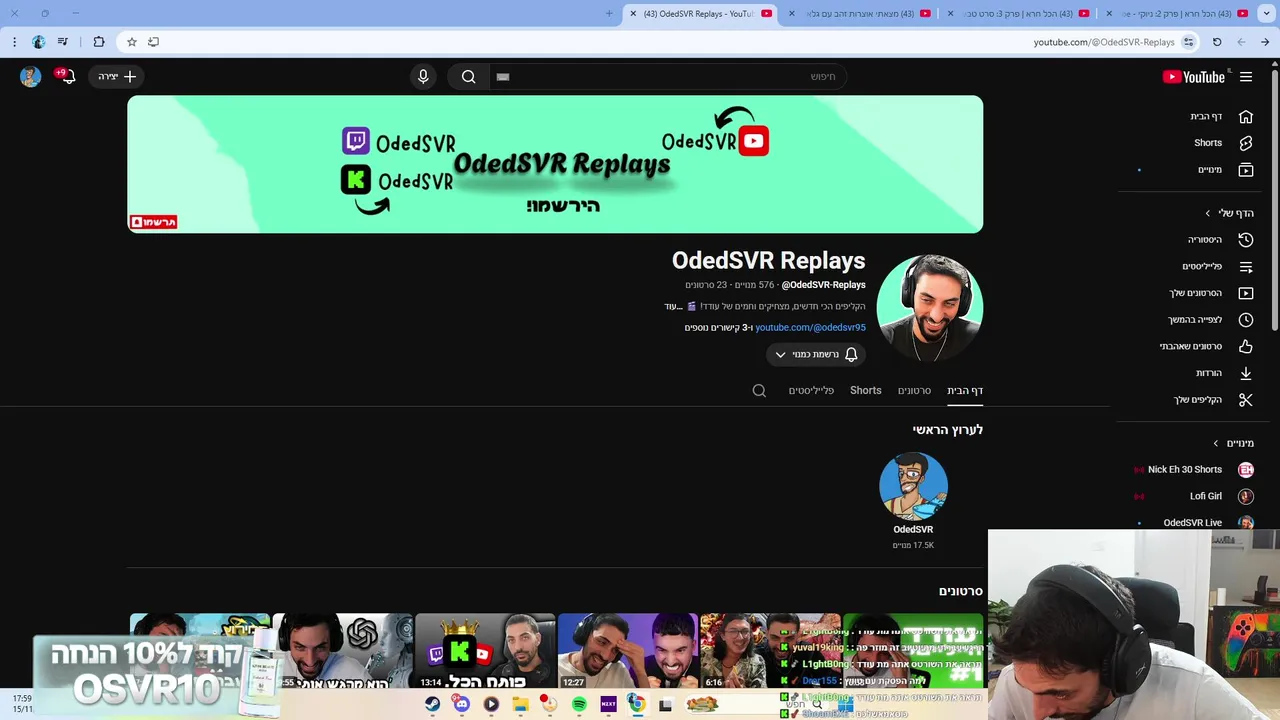Image resolution: width=1280 pixels, height=720 pixels.
Task: Select the 'סרטונים' channel tab
Action: [x=914, y=391]
